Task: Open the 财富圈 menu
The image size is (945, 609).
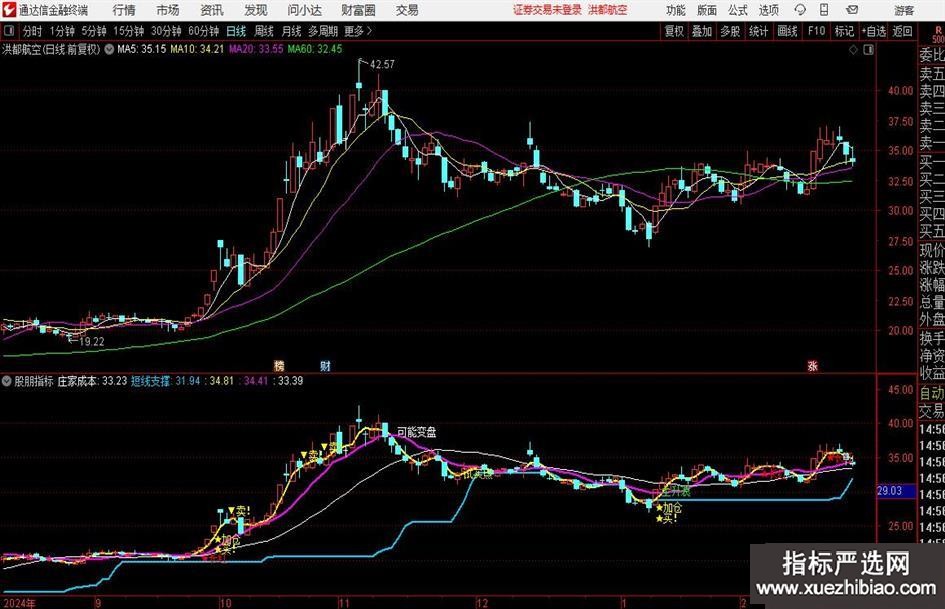Action: pos(358,10)
